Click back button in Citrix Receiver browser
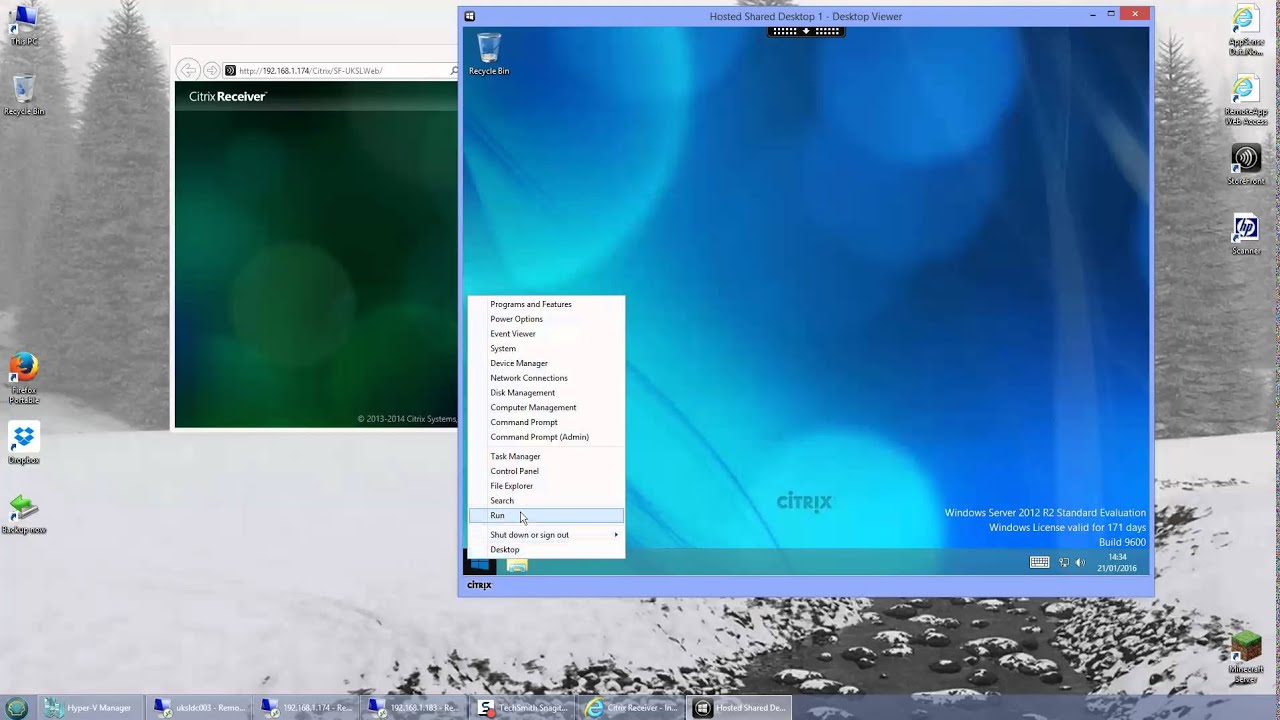This screenshot has width=1280, height=720. (187, 70)
